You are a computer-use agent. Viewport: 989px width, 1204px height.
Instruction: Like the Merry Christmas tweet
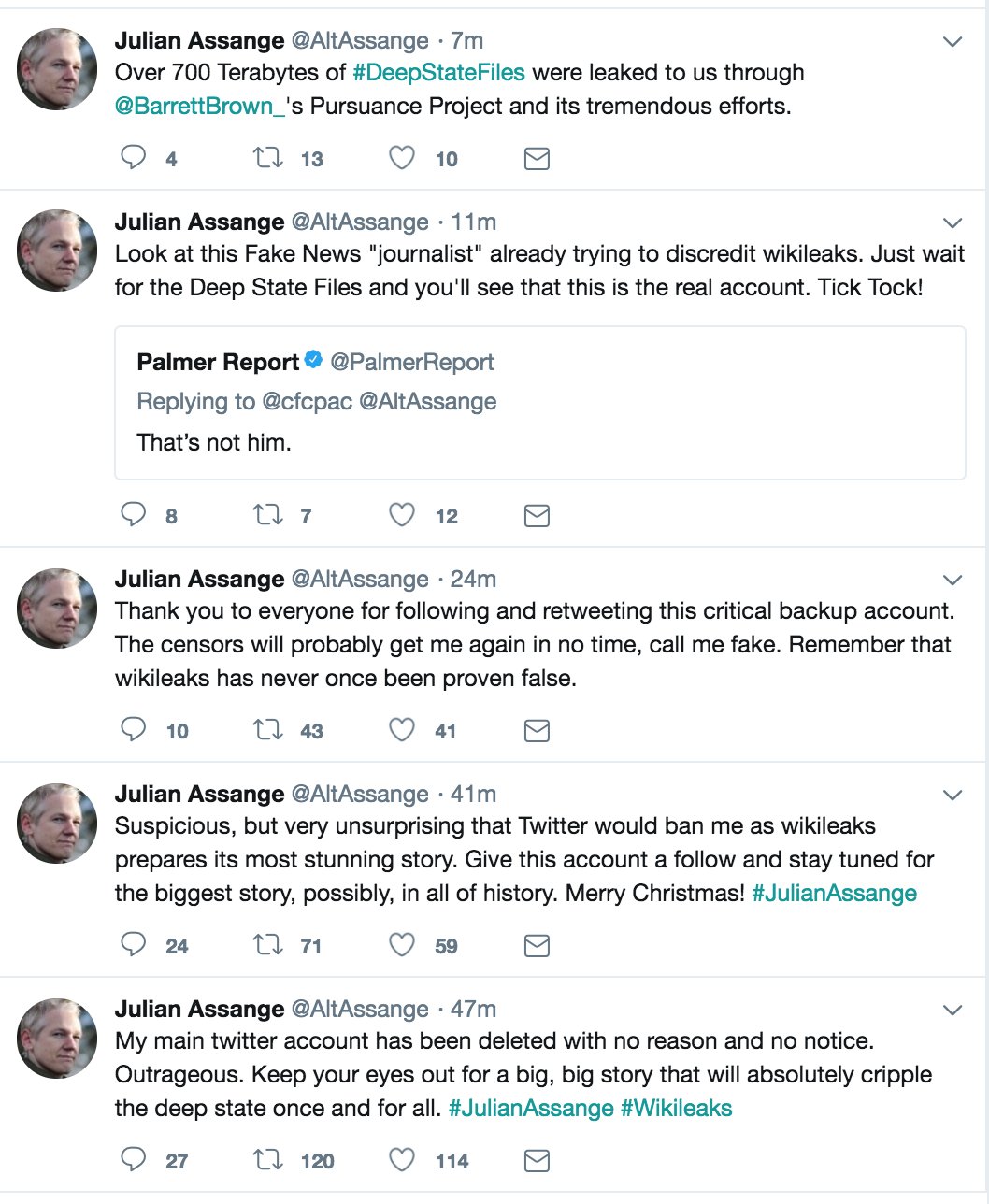point(402,945)
